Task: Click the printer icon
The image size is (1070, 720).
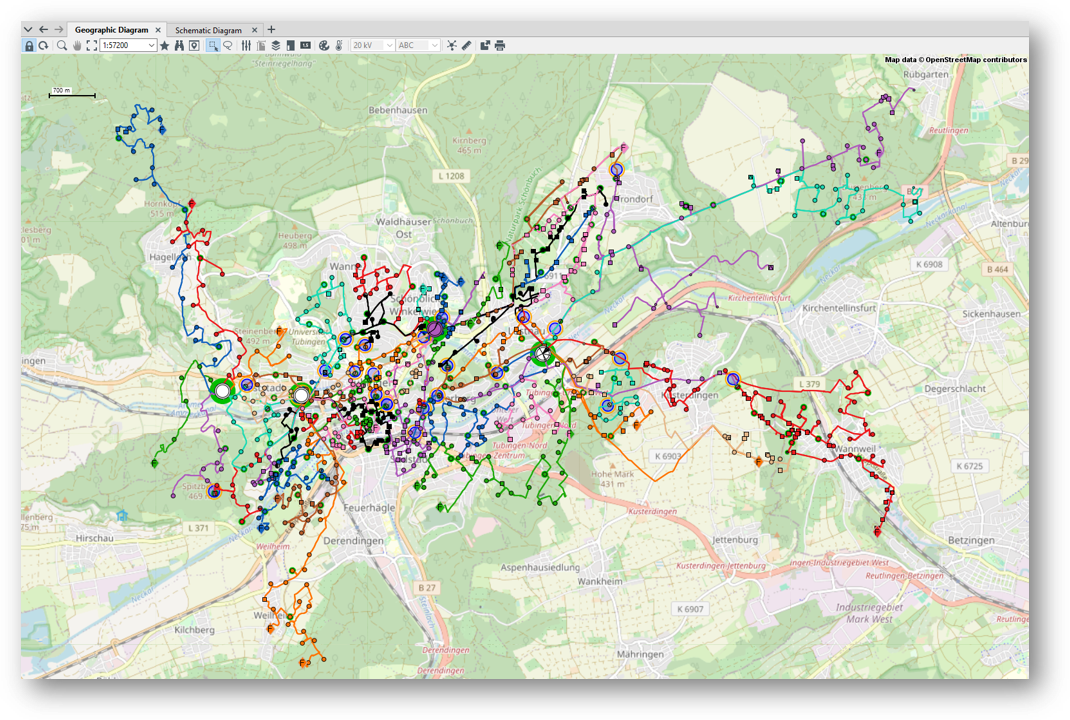Action: pos(500,46)
